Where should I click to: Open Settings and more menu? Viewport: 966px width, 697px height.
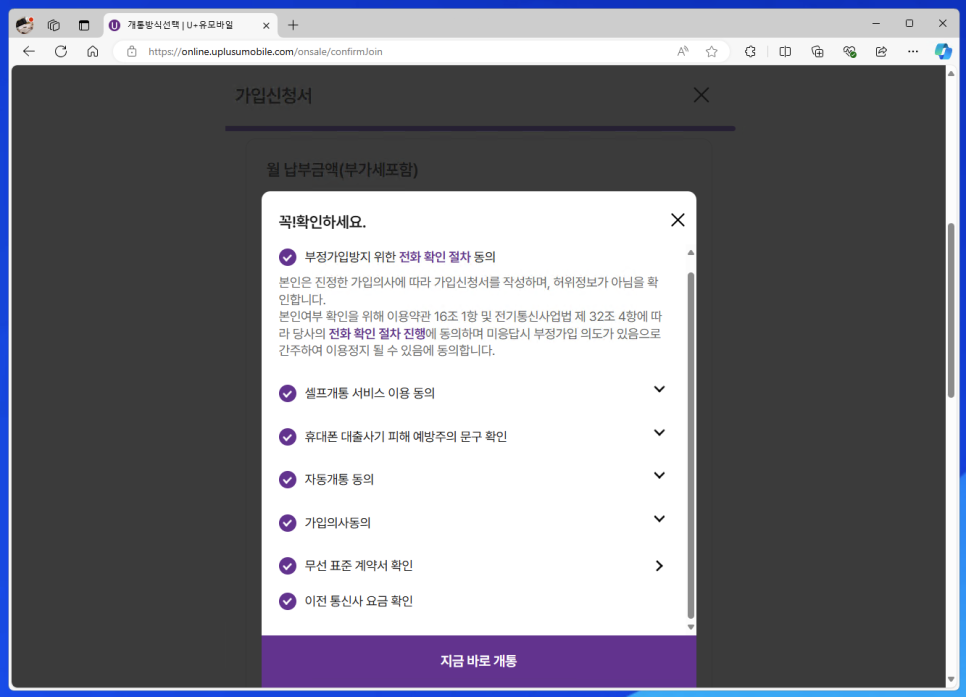pos(913,52)
